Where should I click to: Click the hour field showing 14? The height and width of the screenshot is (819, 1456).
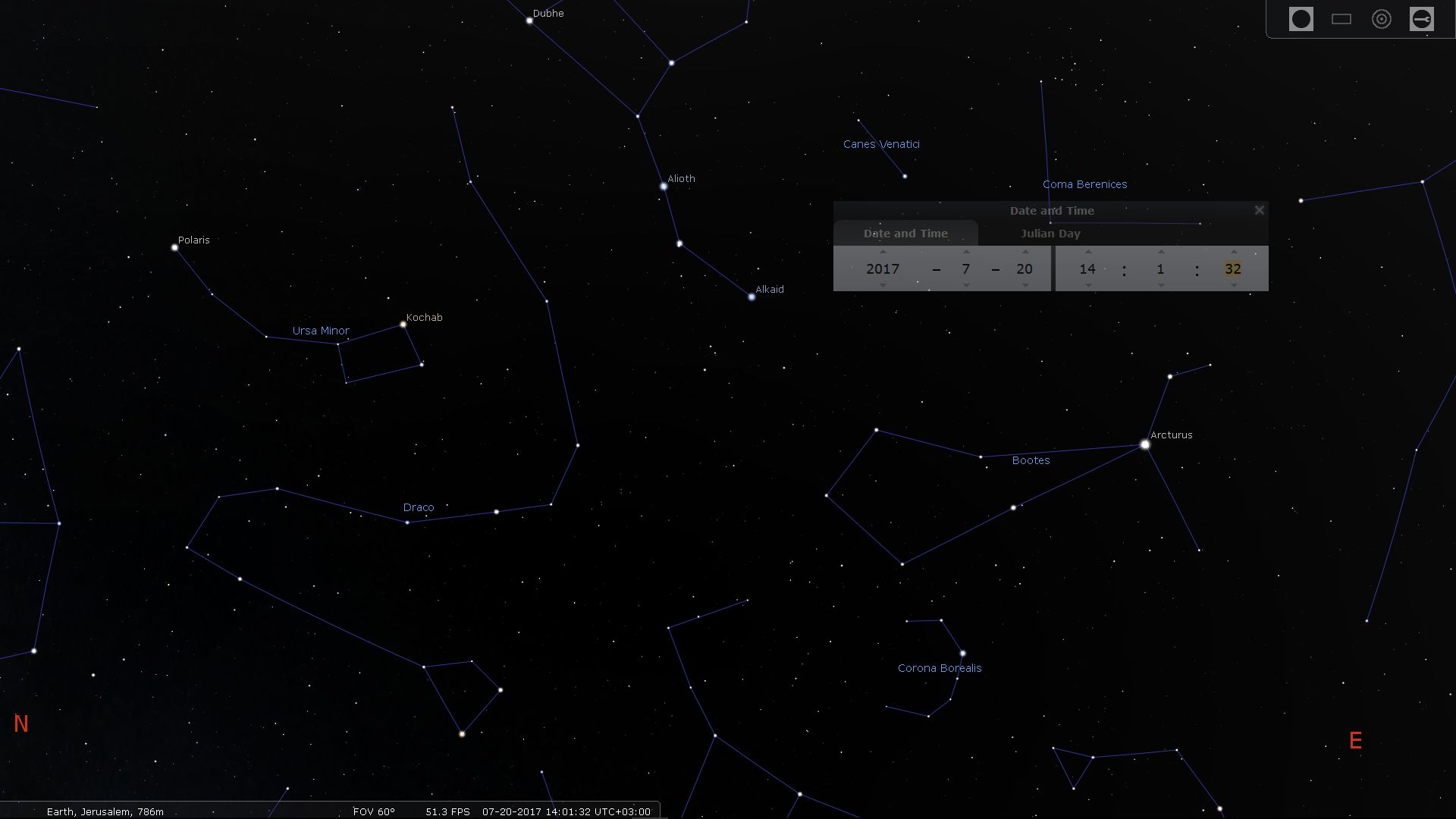point(1087,268)
